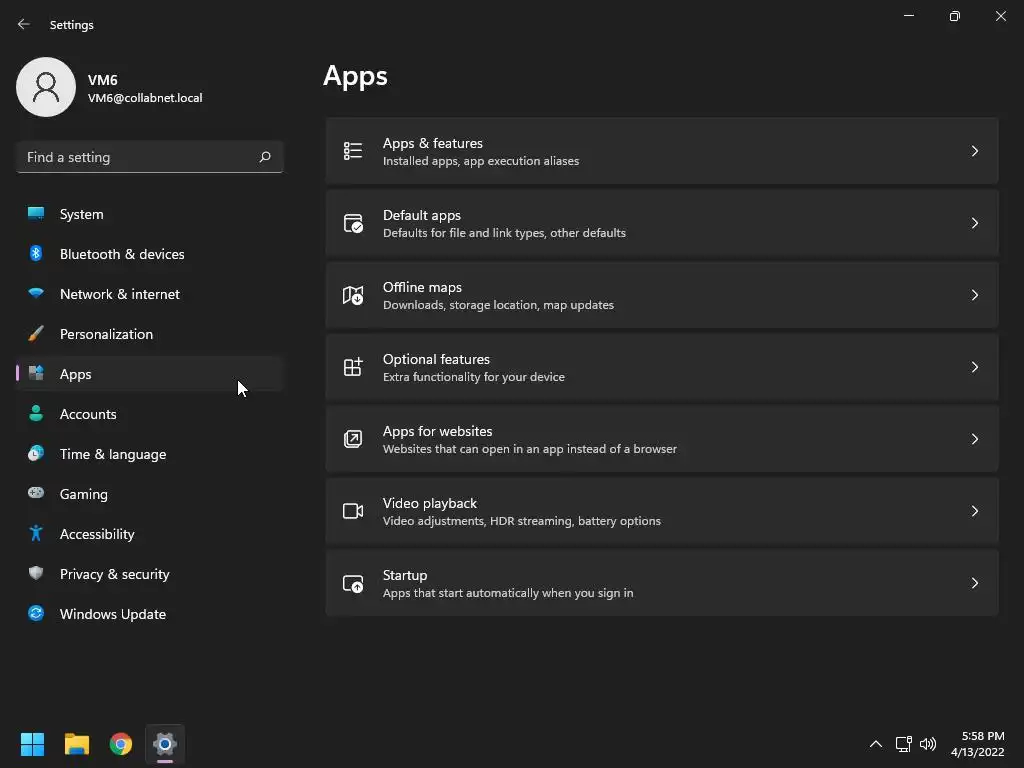Viewport: 1024px width, 768px height.
Task: Click the Offline maps icon
Action: click(353, 295)
